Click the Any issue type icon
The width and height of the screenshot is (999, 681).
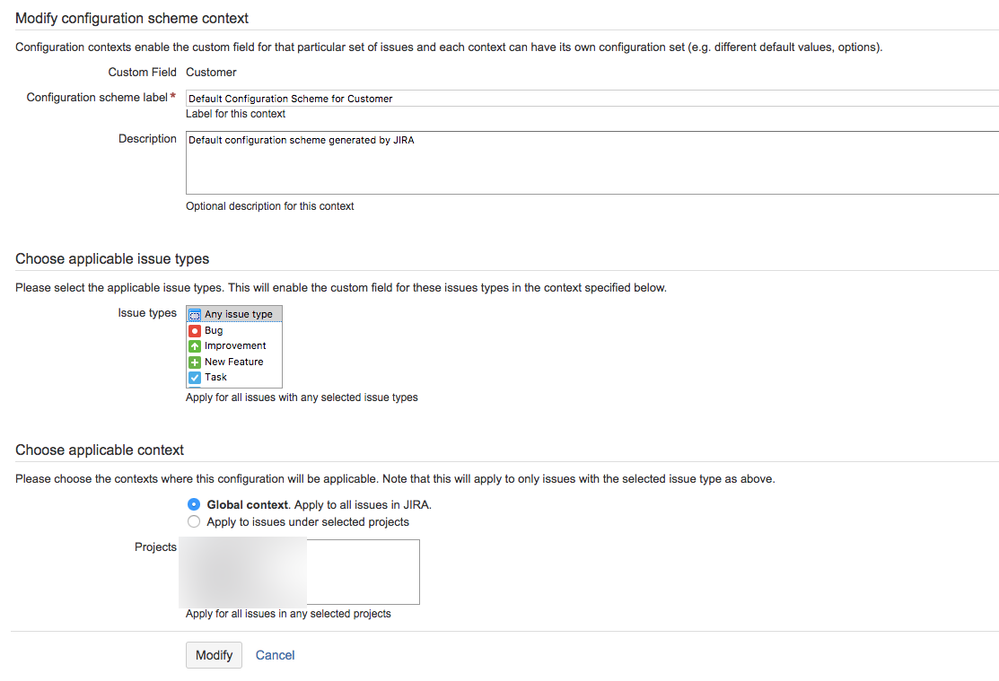point(194,314)
